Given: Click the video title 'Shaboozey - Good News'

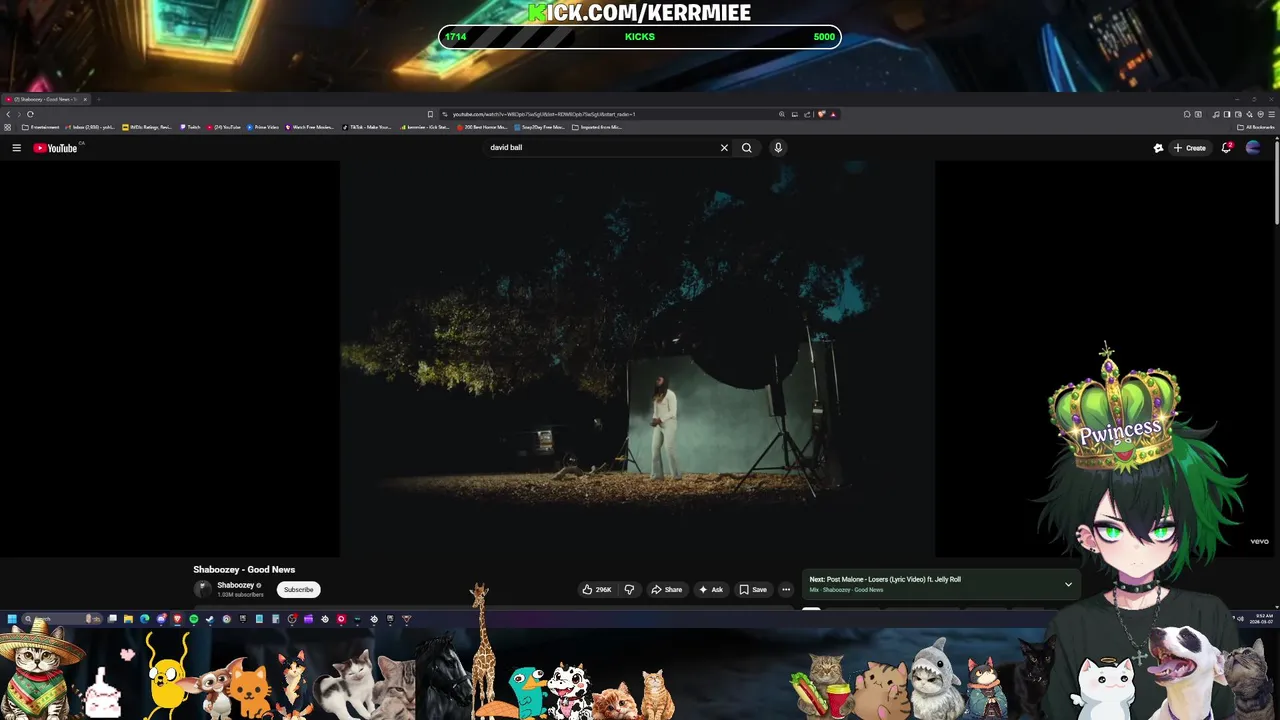Looking at the screenshot, I should pos(244,570).
